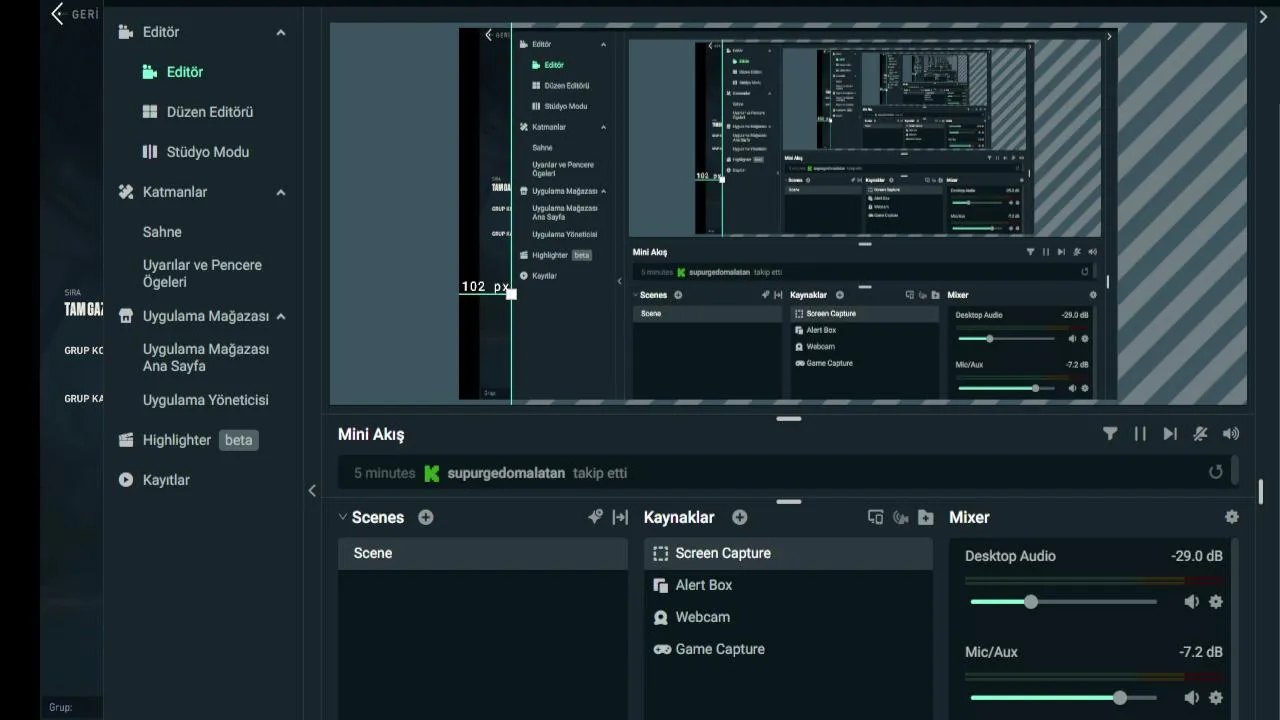The width and height of the screenshot is (1280, 720).
Task: Select the Webcam source
Action: point(788,617)
